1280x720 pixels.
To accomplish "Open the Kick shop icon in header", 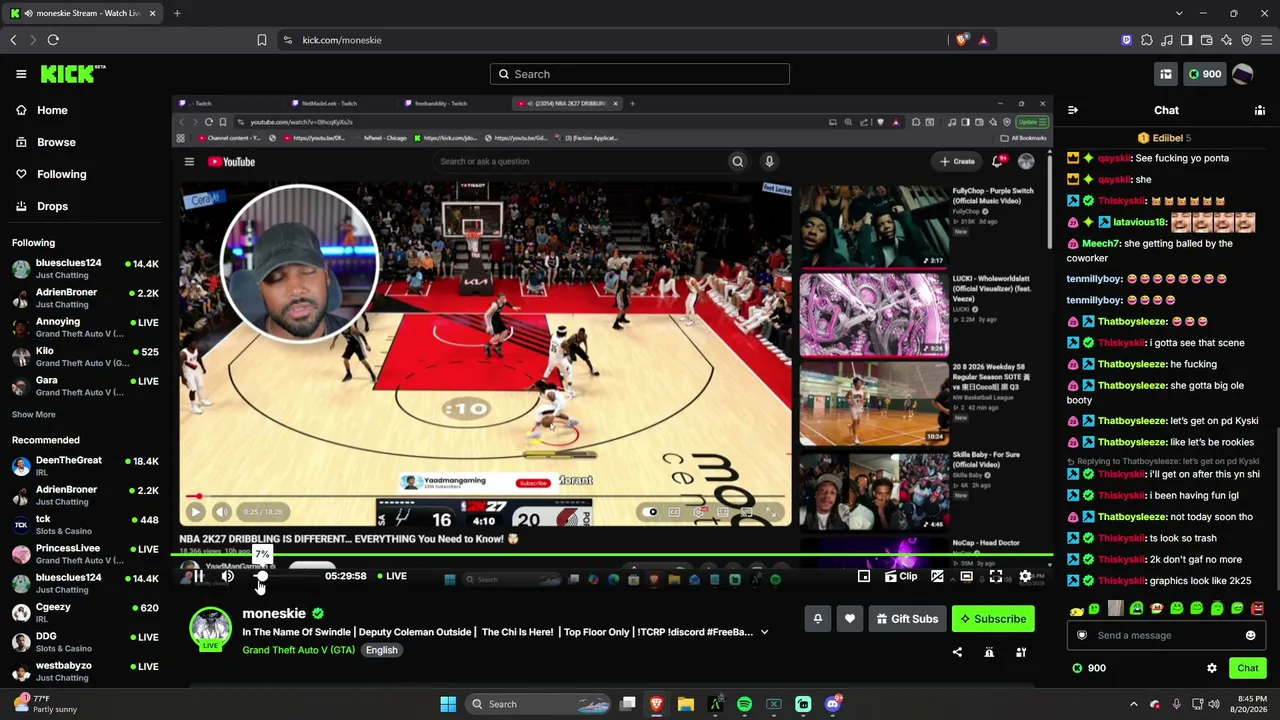I will coord(1166,74).
